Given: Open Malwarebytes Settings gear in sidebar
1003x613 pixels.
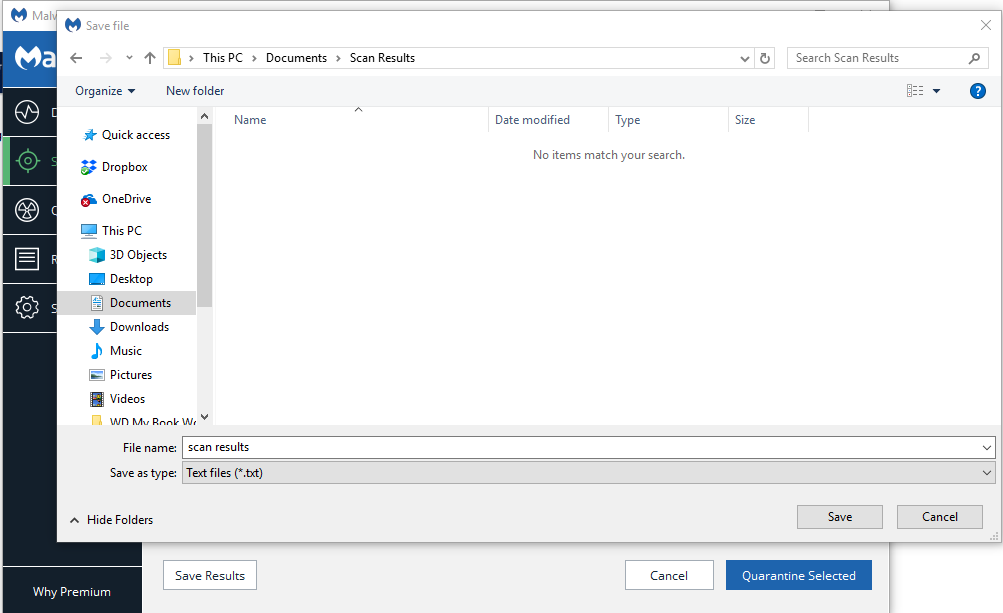Looking at the screenshot, I should tap(27, 308).
